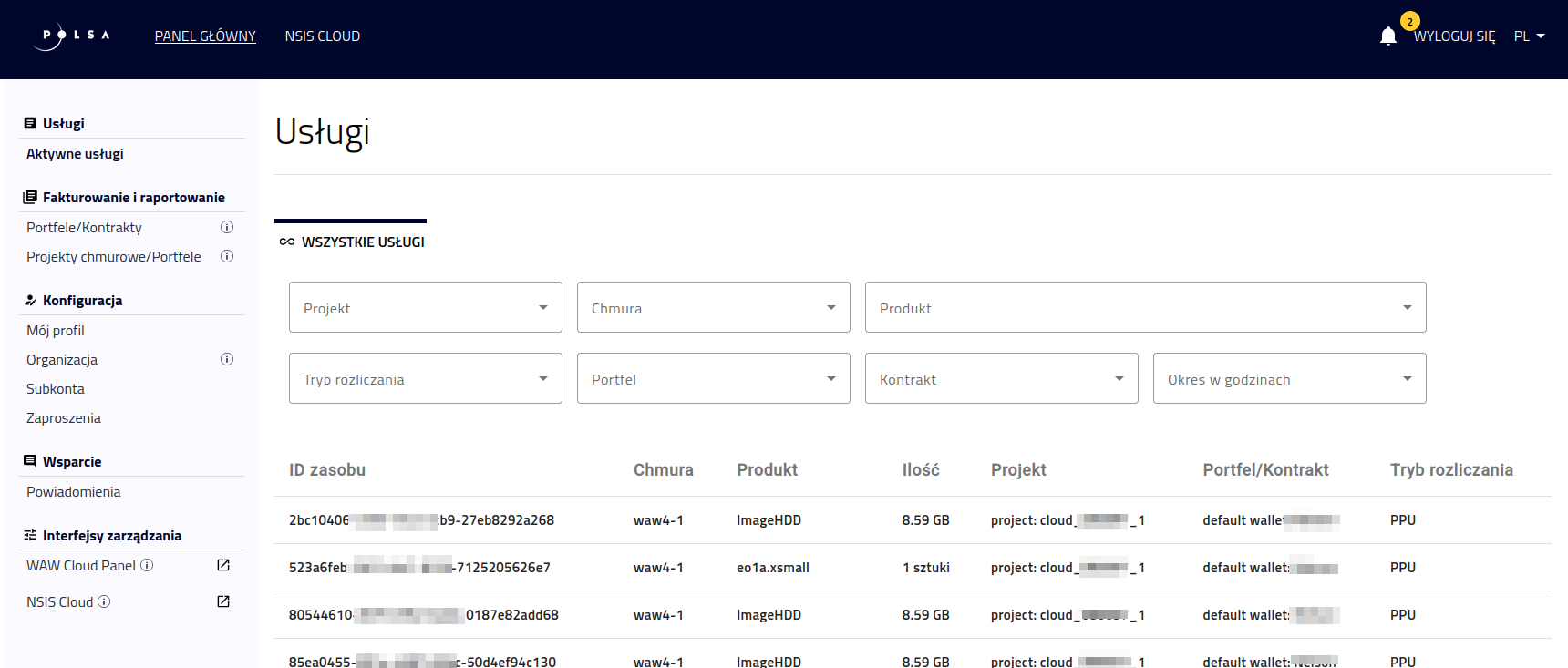Click info icon beside NSIS Cloud sidebar item
This screenshot has width=1568, height=668.
(x=104, y=601)
